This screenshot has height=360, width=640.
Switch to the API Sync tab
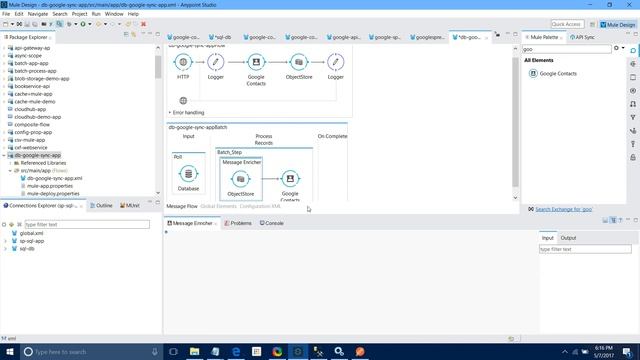click(x=582, y=37)
